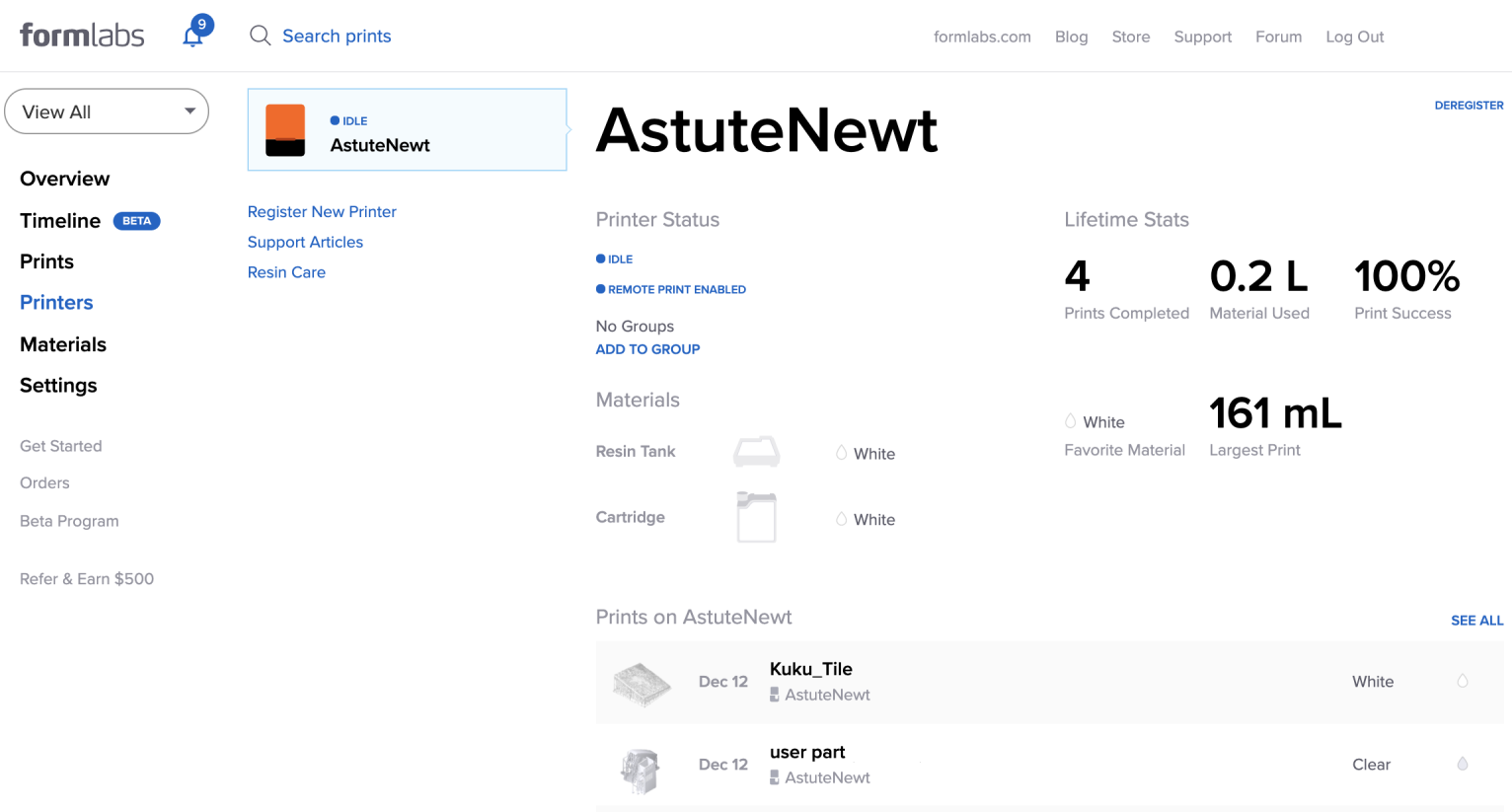Open Orders link
The height and width of the screenshot is (812, 1512).
click(44, 482)
